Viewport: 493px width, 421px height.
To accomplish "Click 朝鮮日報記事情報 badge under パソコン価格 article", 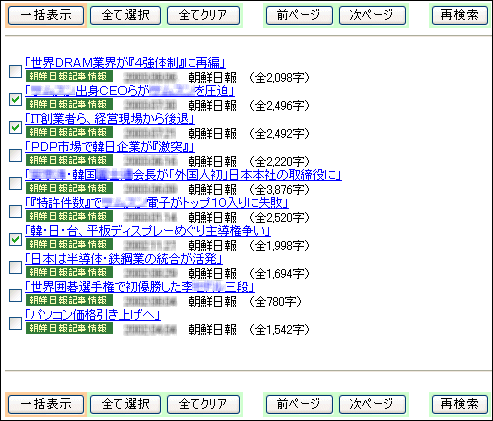I will [x=69, y=328].
